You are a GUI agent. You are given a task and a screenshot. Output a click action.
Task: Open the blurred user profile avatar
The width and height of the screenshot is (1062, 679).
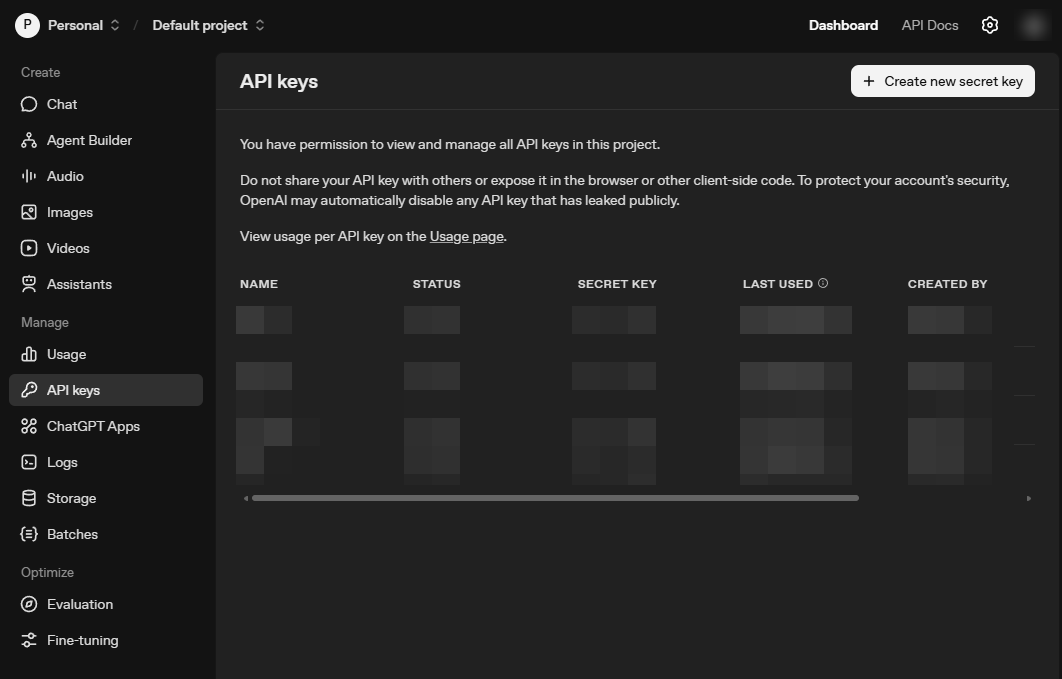click(1034, 25)
